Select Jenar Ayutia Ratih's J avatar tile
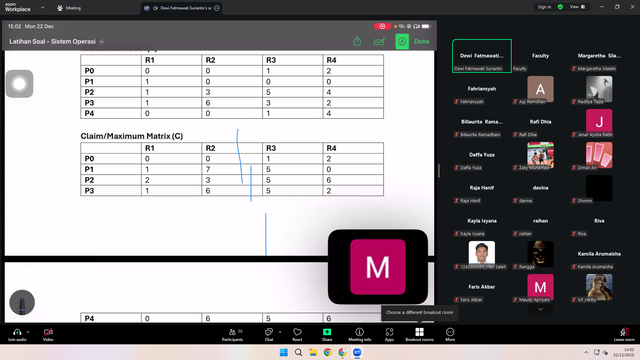This screenshot has width=640, height=360. pyautogui.click(x=599, y=122)
